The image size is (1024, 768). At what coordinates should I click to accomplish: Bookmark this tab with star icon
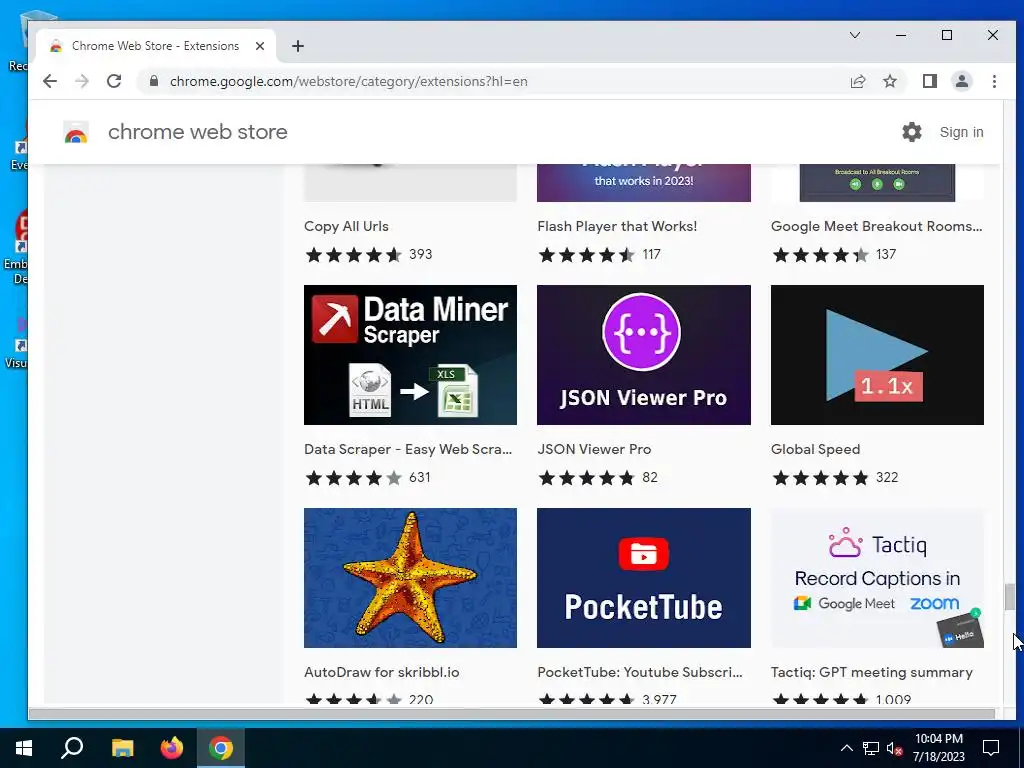[x=889, y=81]
